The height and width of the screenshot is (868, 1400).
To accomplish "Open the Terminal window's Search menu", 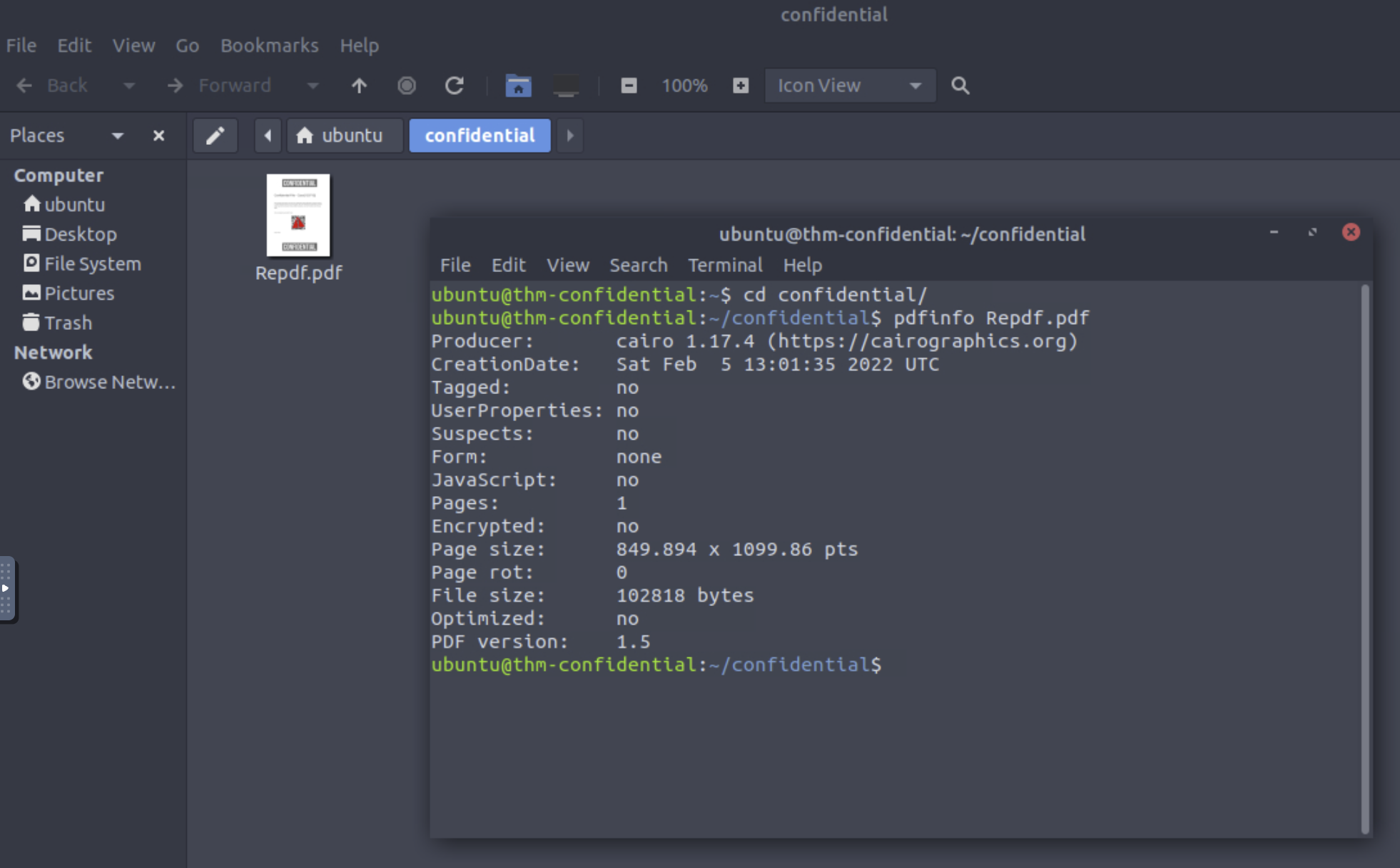I will [639, 266].
